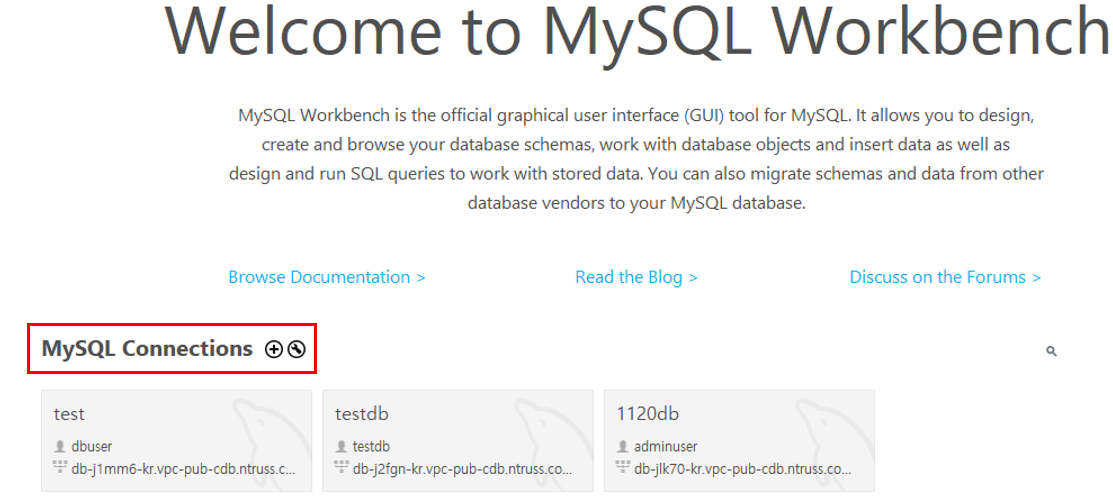Open Manage Connections wrench icon
The image size is (1113, 498).
point(297,349)
